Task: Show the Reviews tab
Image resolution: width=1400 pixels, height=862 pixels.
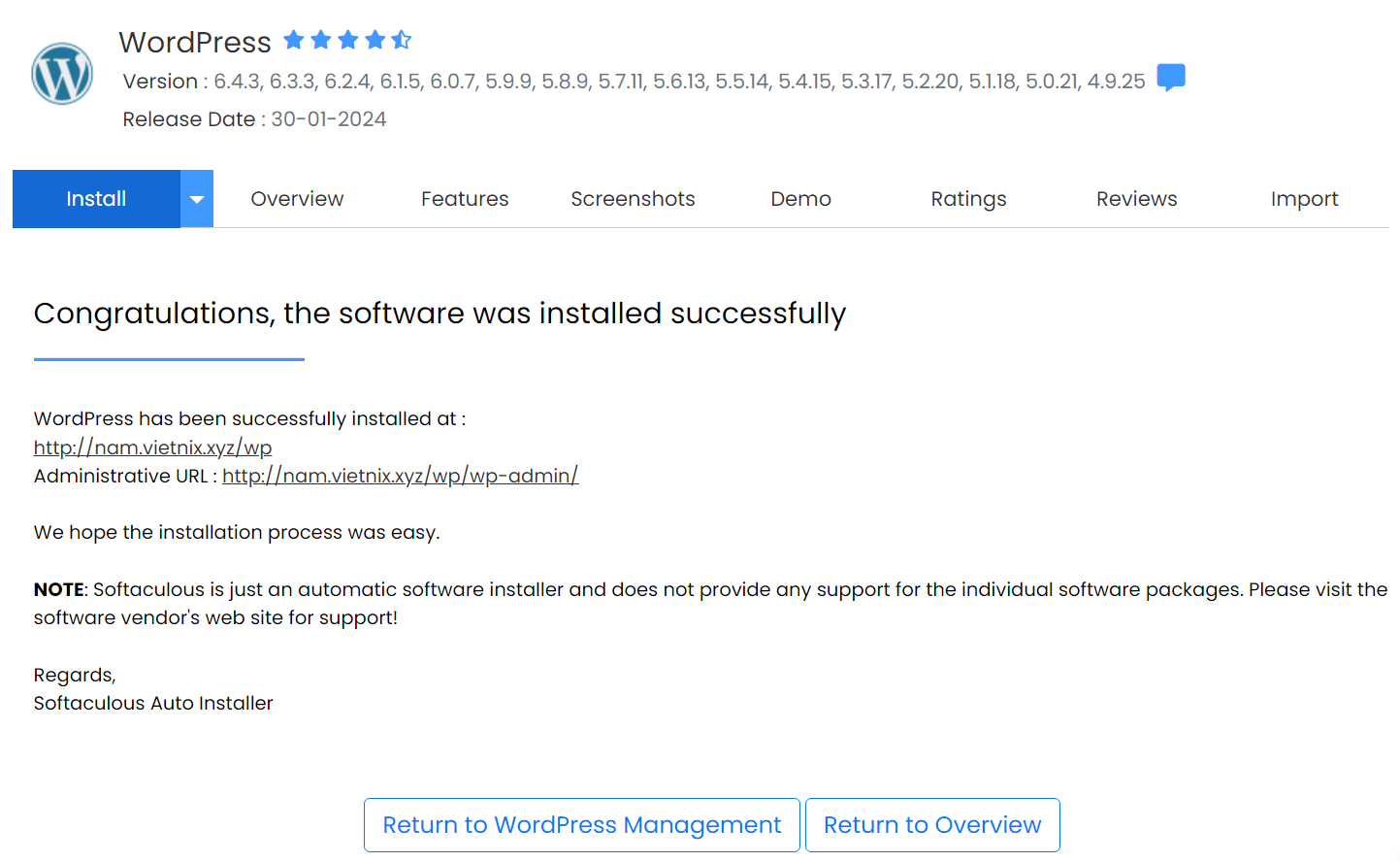Action: pyautogui.click(x=1136, y=199)
